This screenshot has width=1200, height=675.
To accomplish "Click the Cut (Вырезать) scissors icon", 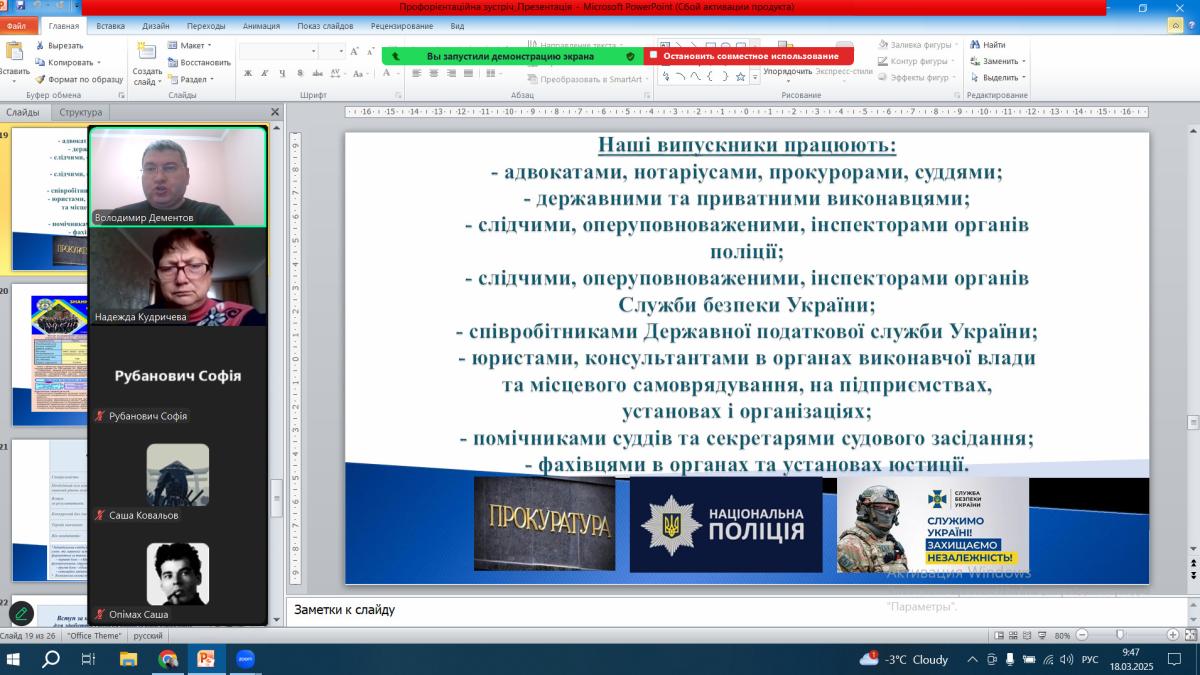I will tap(40, 46).
